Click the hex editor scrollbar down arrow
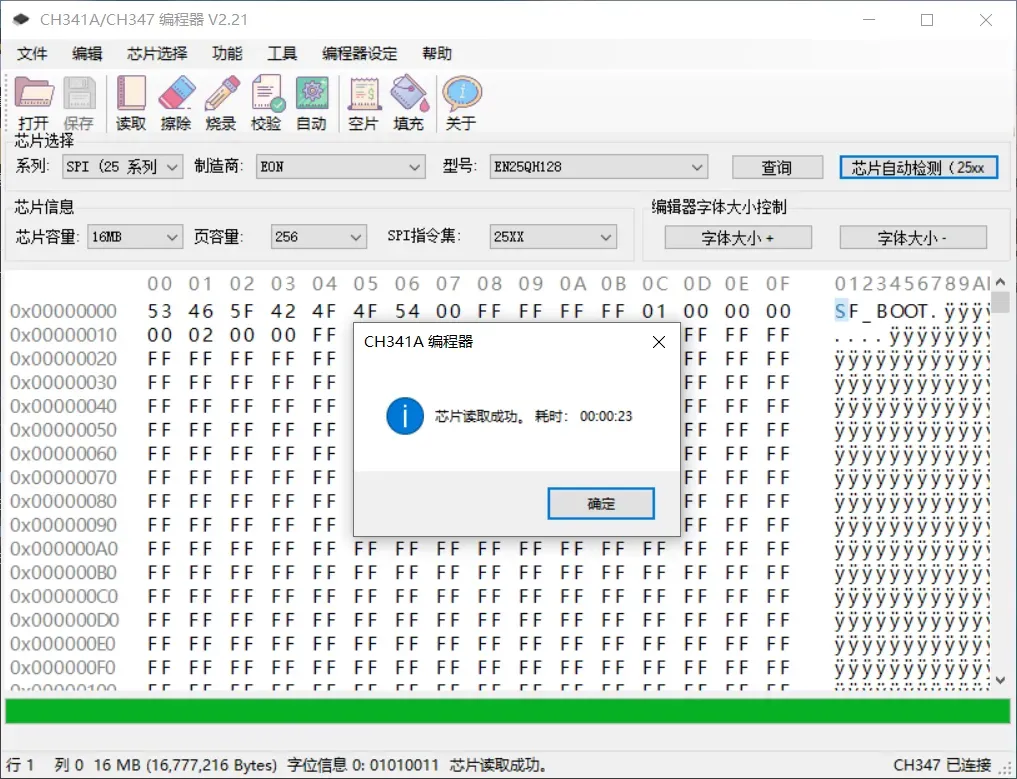 1000,680
